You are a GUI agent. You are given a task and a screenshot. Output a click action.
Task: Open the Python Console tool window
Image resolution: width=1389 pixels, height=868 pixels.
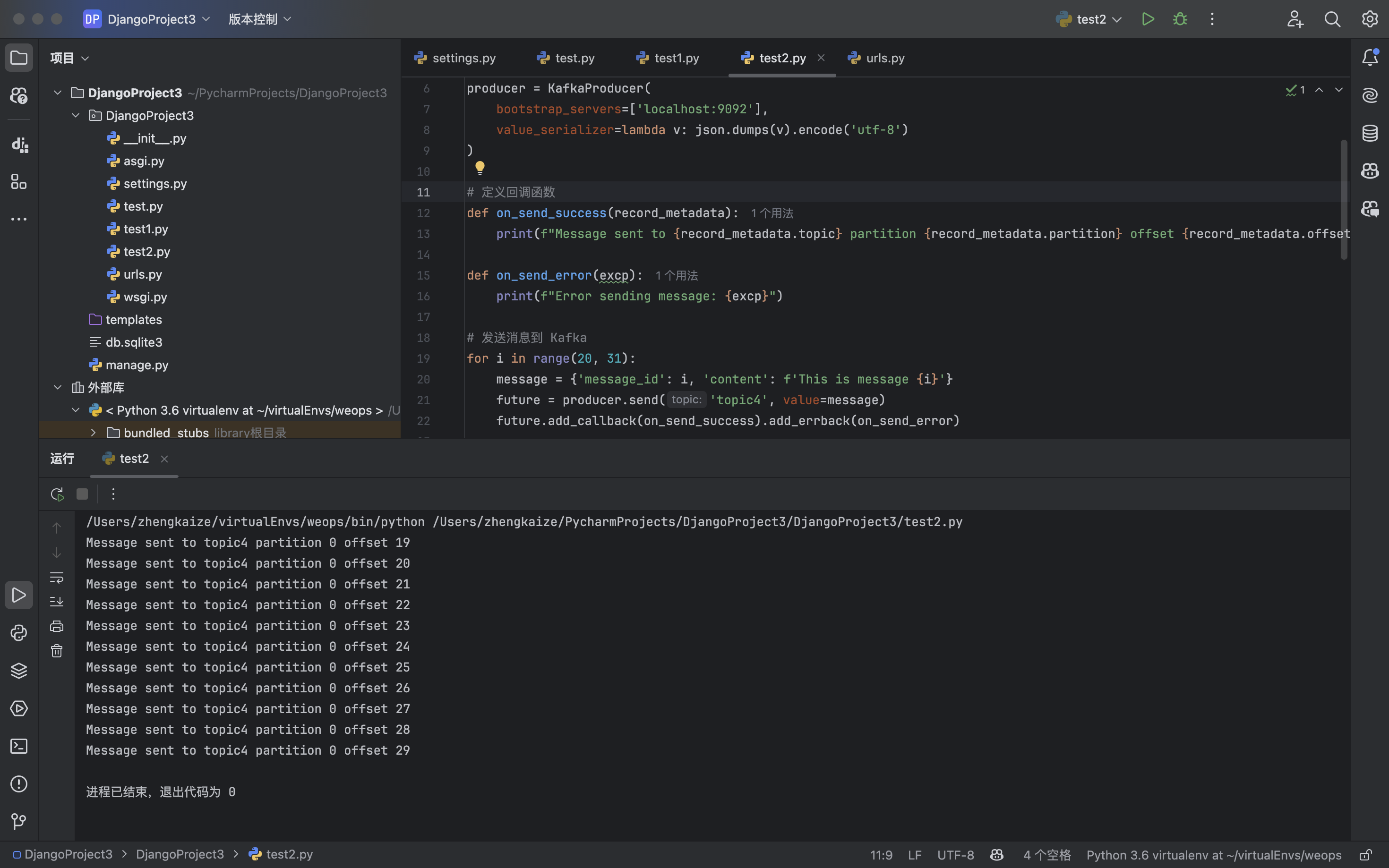pyautogui.click(x=18, y=633)
